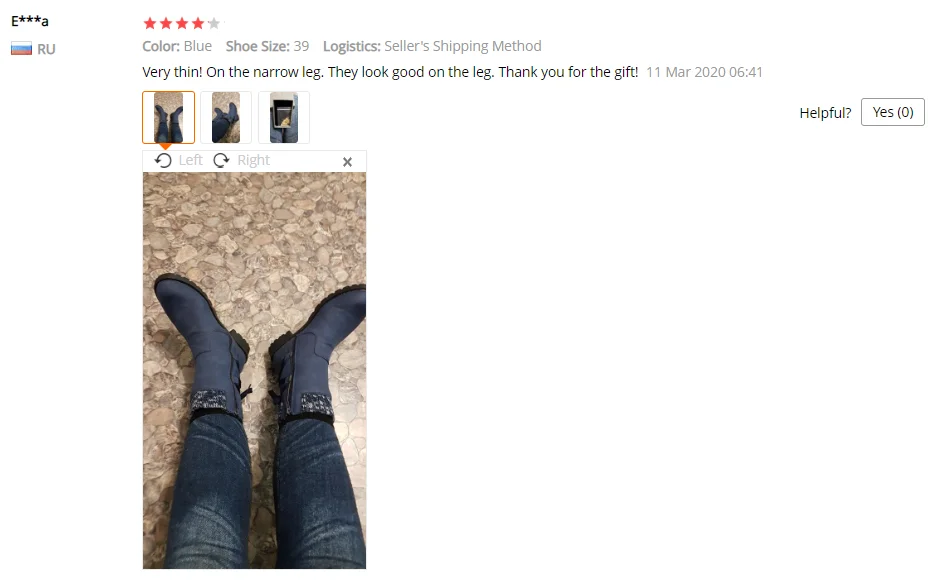The height and width of the screenshot is (581, 931).
Task: Select the first boots thumbnail
Action: pyautogui.click(x=169, y=118)
